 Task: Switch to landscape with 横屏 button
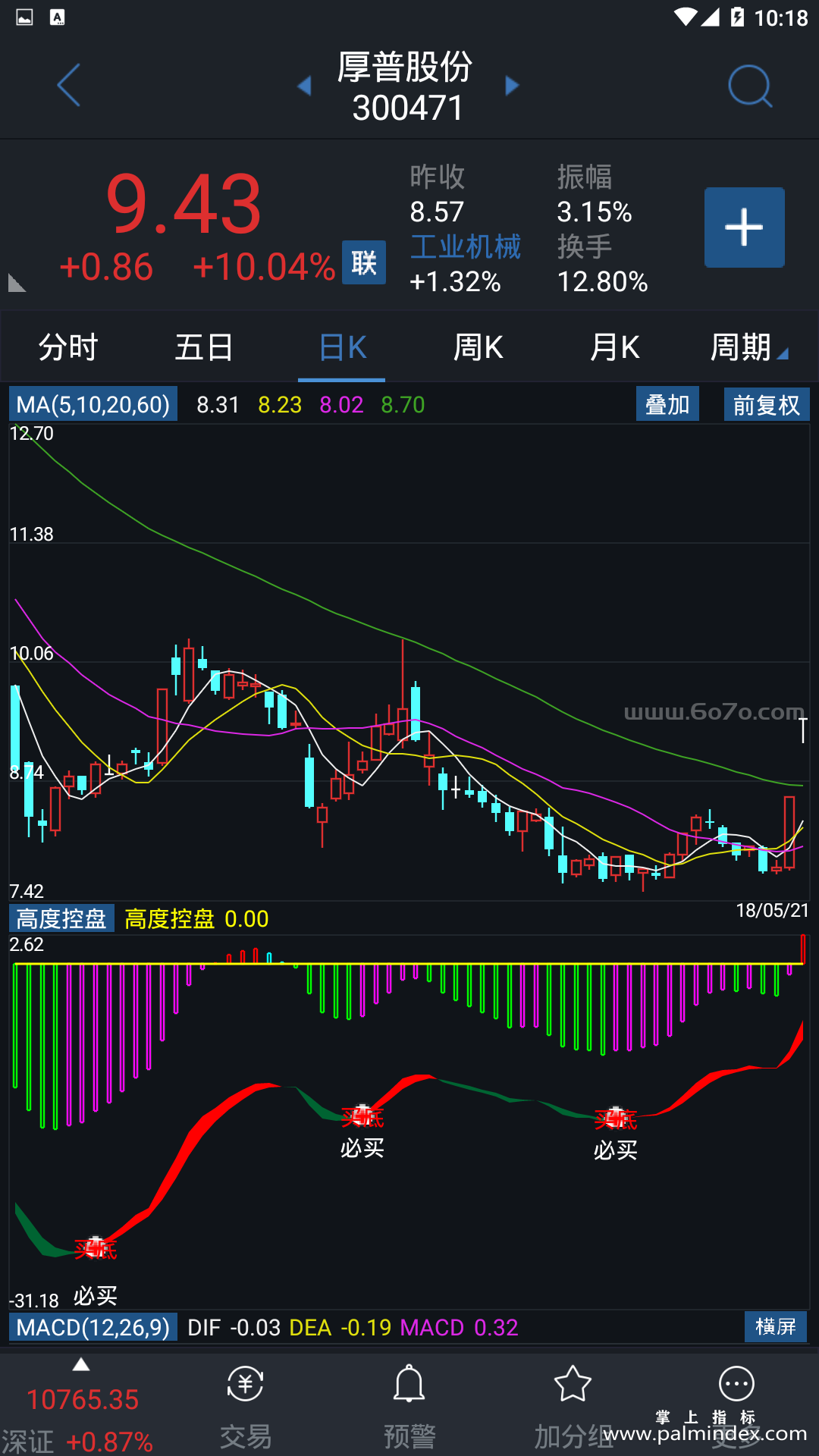tap(776, 1326)
